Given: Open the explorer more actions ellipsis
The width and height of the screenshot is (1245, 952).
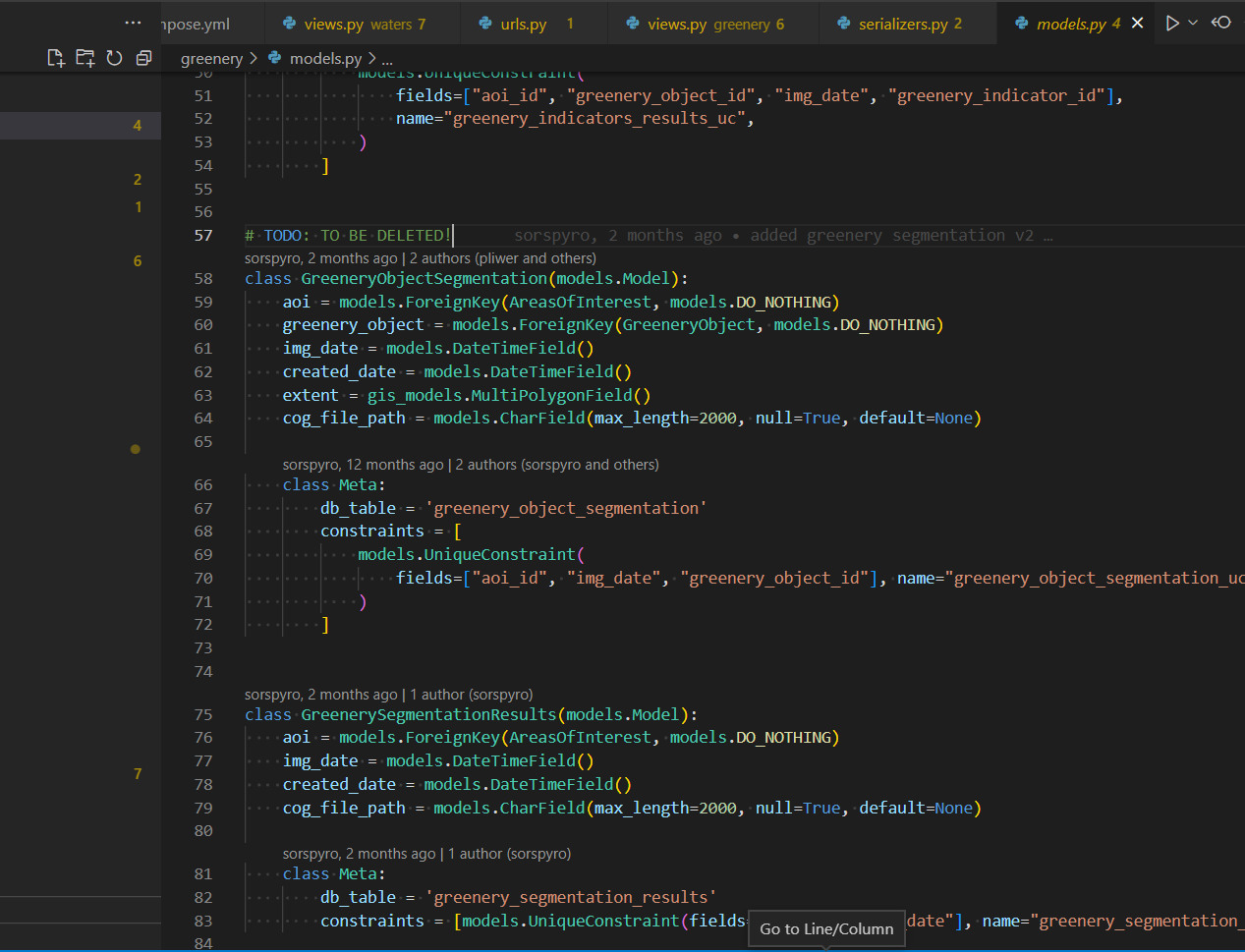Looking at the screenshot, I should point(133,23).
